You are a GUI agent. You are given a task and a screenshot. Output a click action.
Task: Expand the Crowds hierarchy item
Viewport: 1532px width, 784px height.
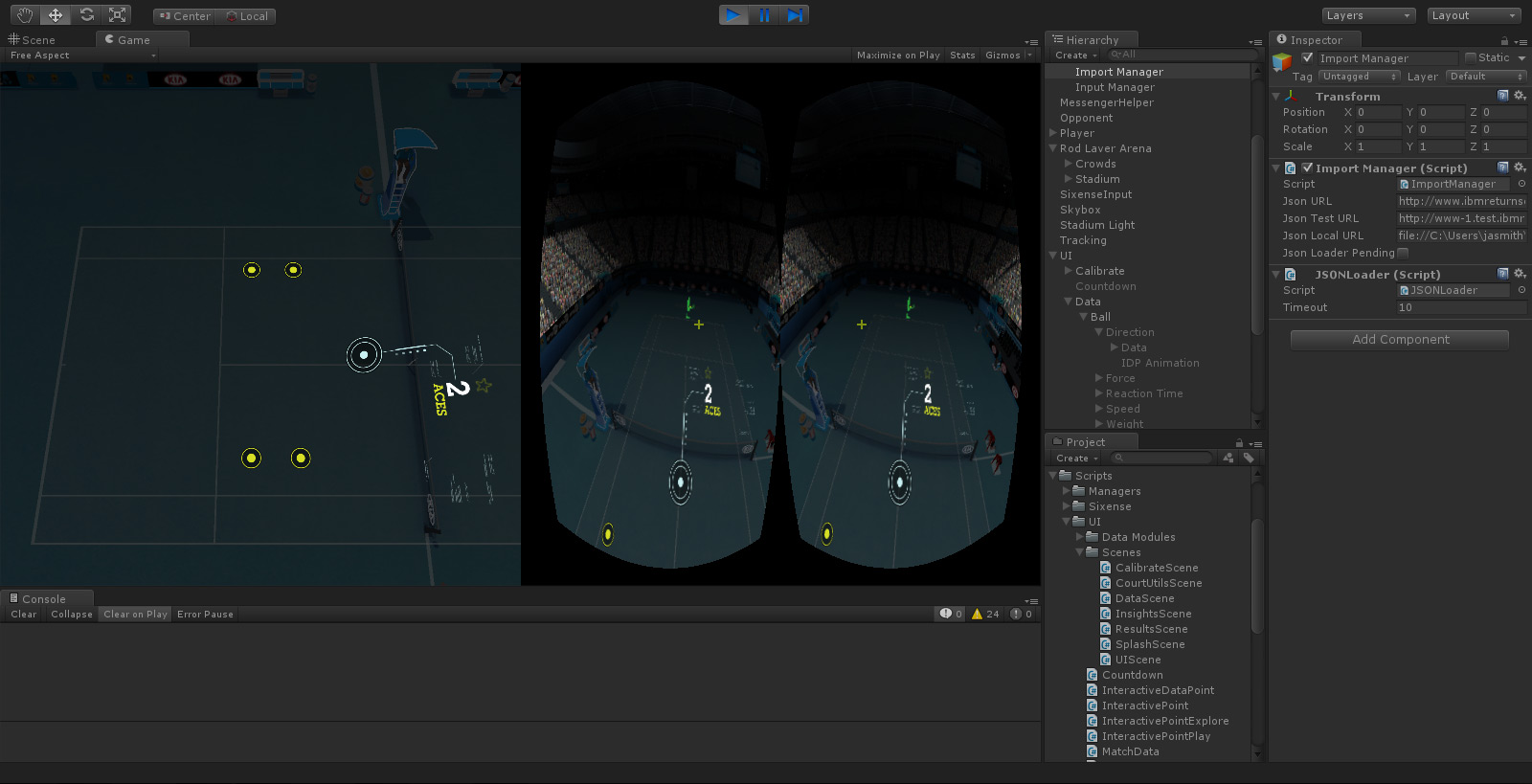click(1069, 164)
